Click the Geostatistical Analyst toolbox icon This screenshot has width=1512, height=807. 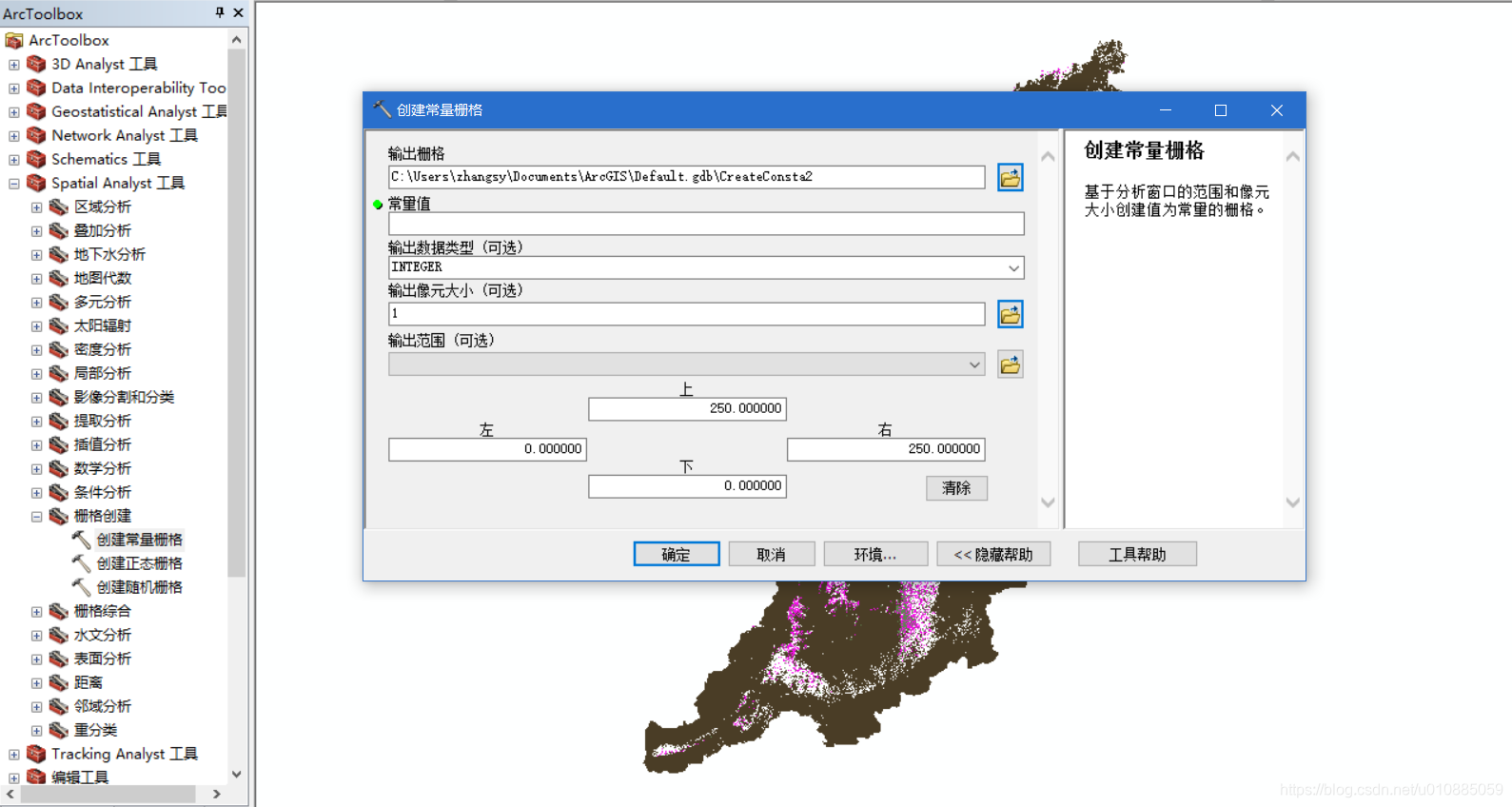tap(36, 111)
